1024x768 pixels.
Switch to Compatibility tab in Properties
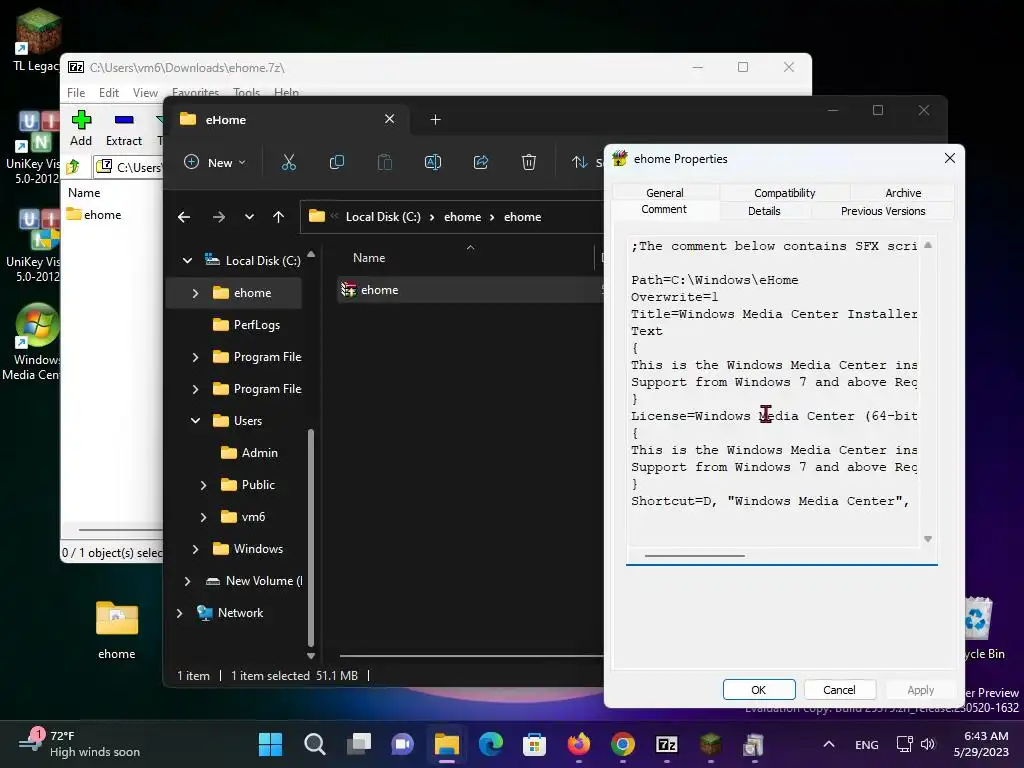[784, 193]
